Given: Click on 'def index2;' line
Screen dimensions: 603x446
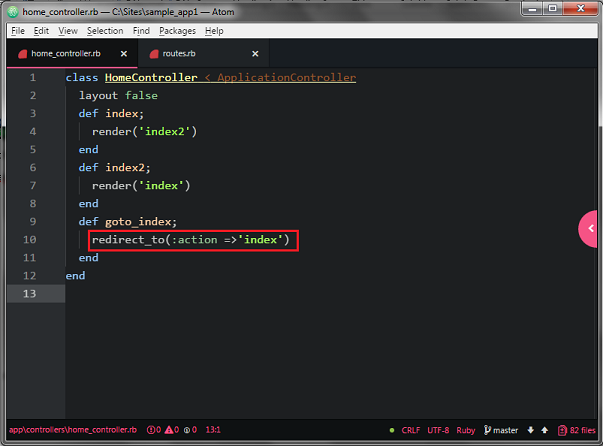Looking at the screenshot, I should click(114, 168).
